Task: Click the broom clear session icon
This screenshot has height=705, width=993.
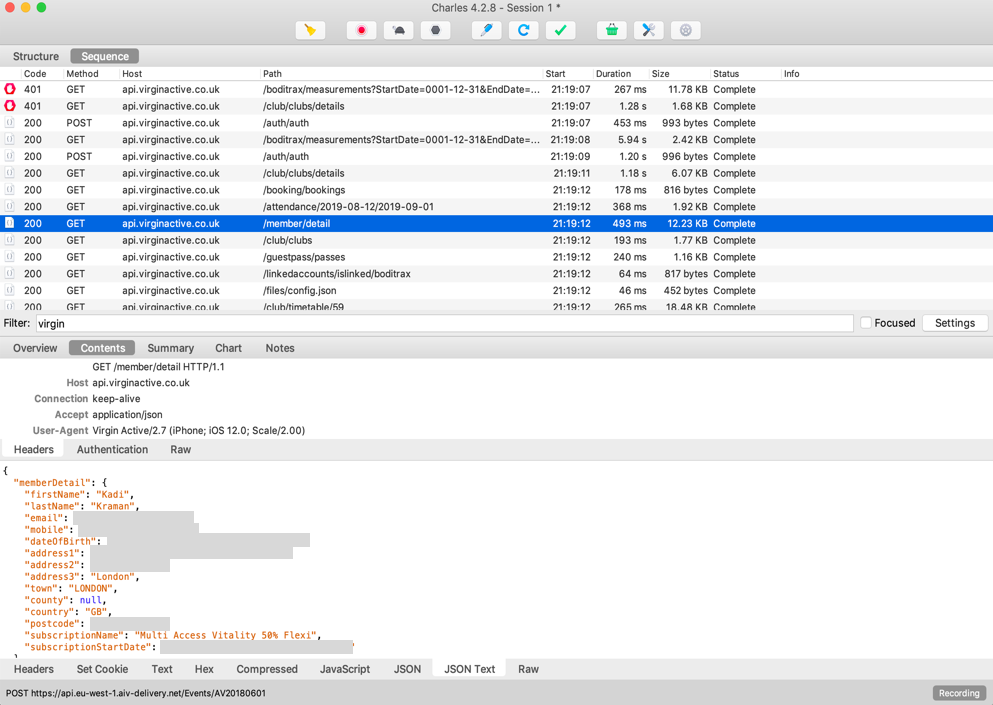Action: pyautogui.click(x=310, y=30)
